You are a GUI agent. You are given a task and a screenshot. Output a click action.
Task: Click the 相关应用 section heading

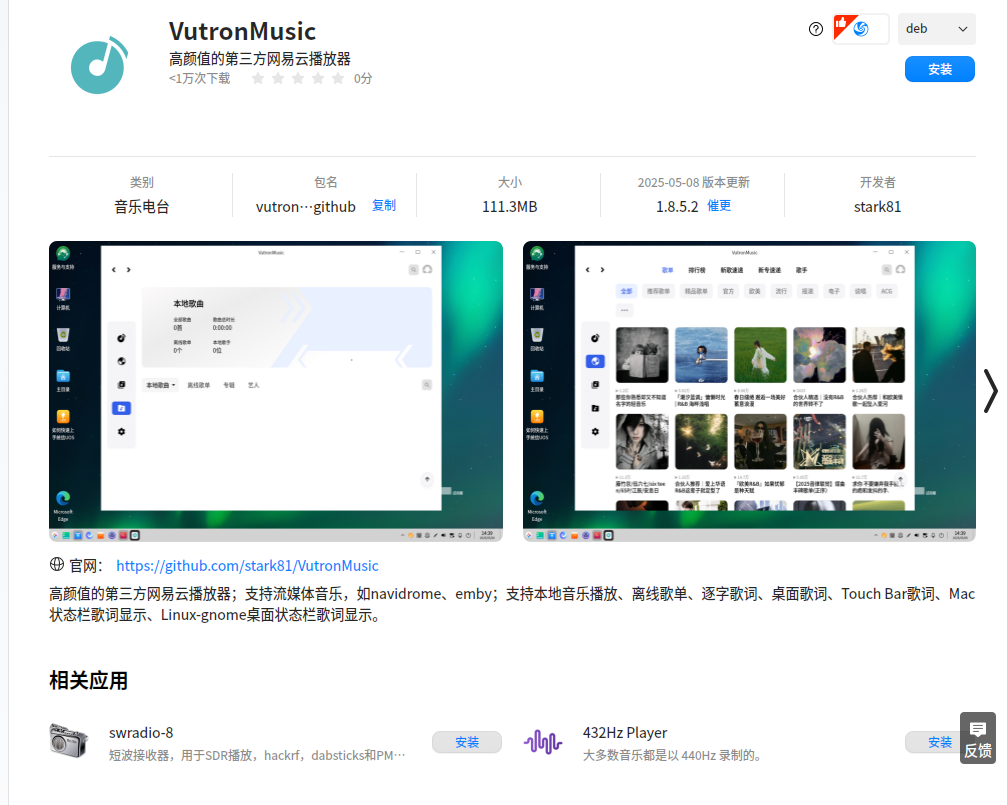point(89,680)
